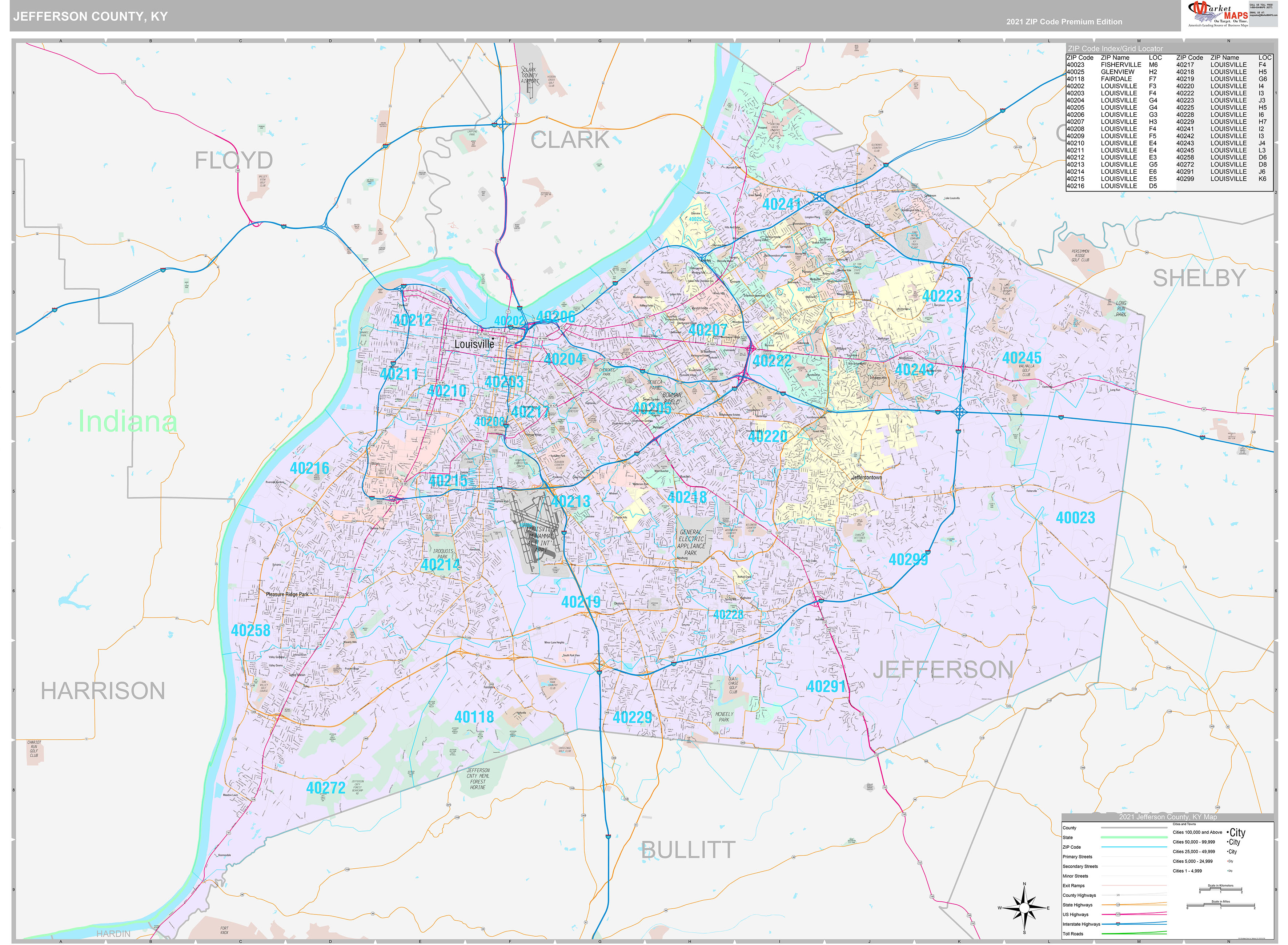The width and height of the screenshot is (1288, 945).
Task: Click the gray County line sample in legend
Action: (1134, 828)
